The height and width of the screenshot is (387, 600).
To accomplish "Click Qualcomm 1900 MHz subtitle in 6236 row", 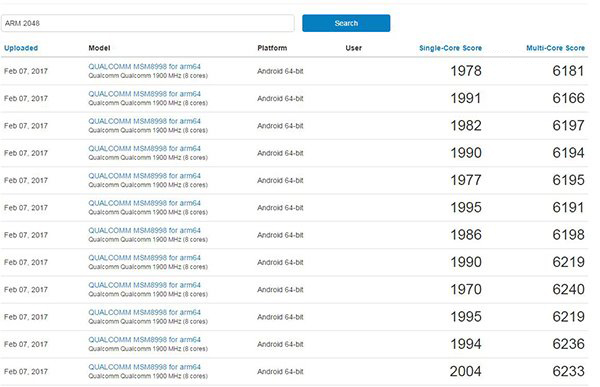I will coord(148,349).
